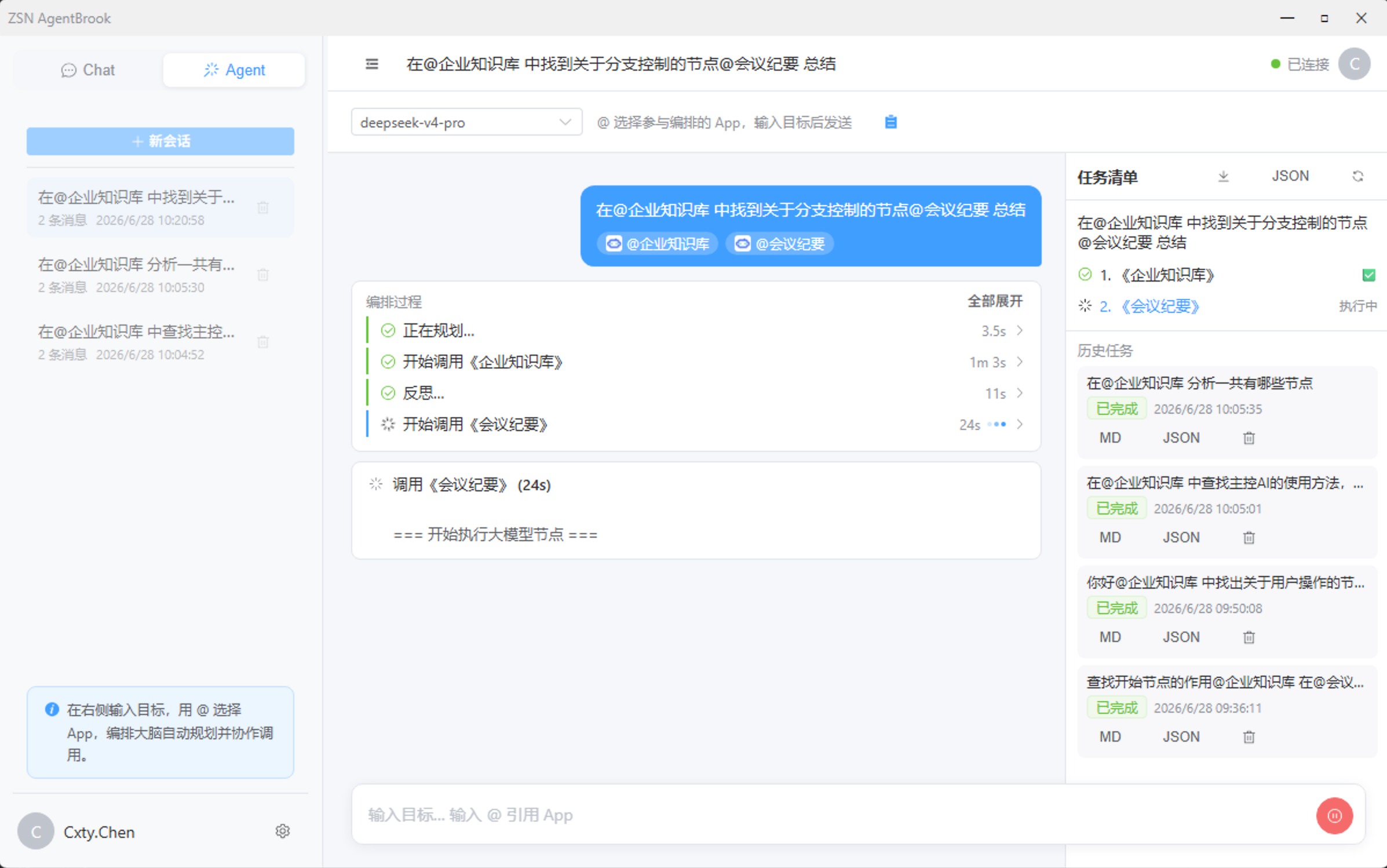The image size is (1387, 868).
Task: Click the 执行中 status label
Action: [x=1357, y=306]
